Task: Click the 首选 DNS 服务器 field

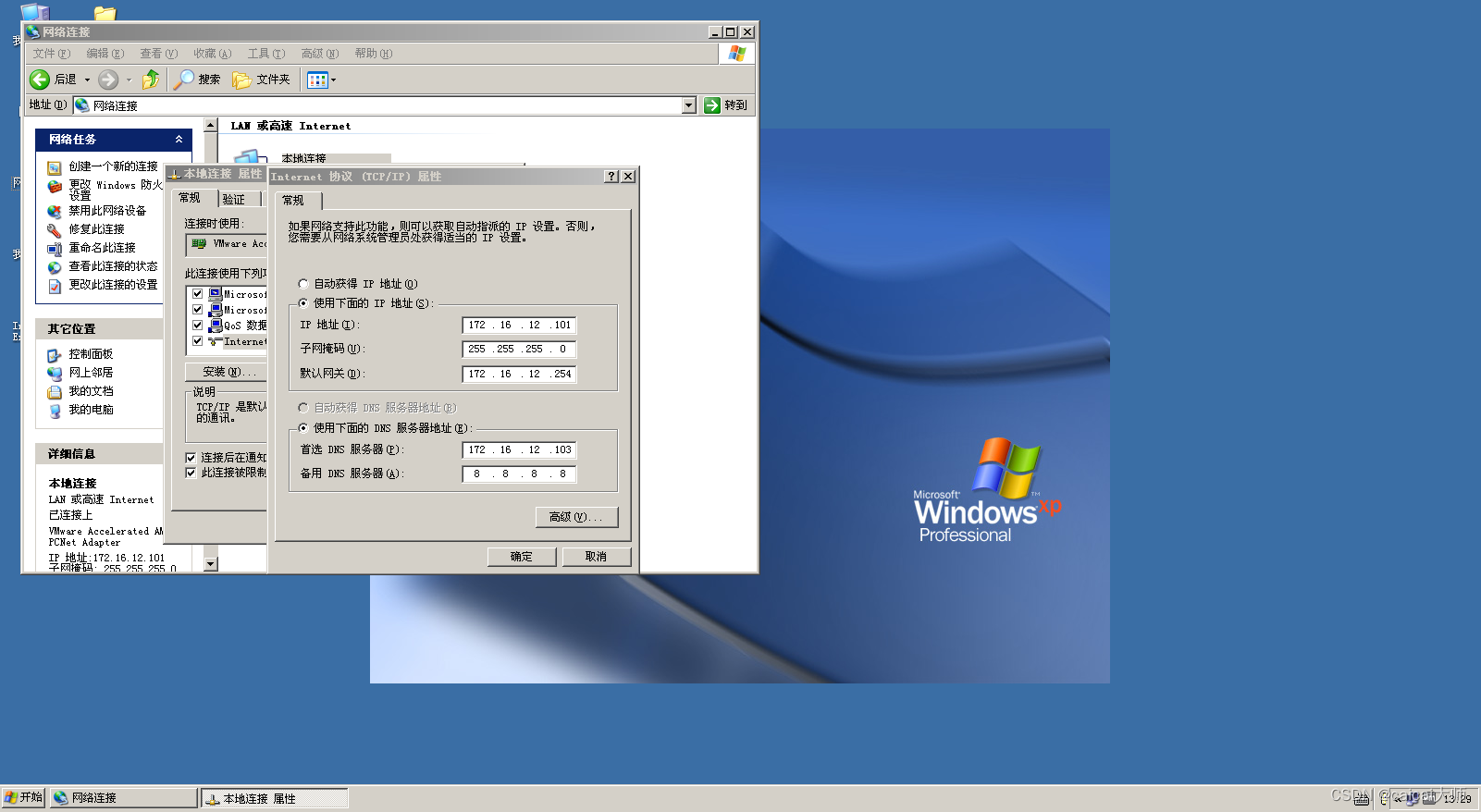Action: (x=519, y=449)
